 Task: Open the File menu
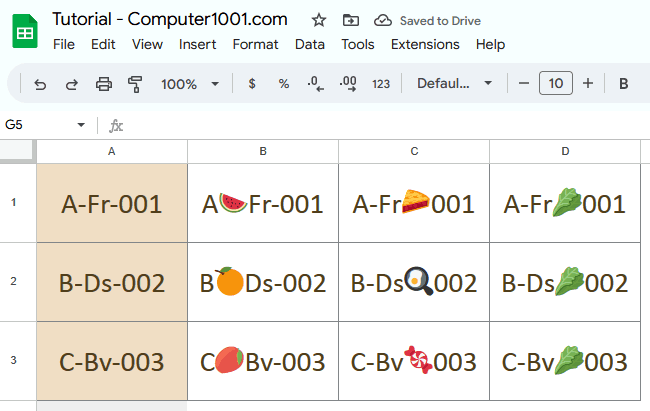(64, 44)
